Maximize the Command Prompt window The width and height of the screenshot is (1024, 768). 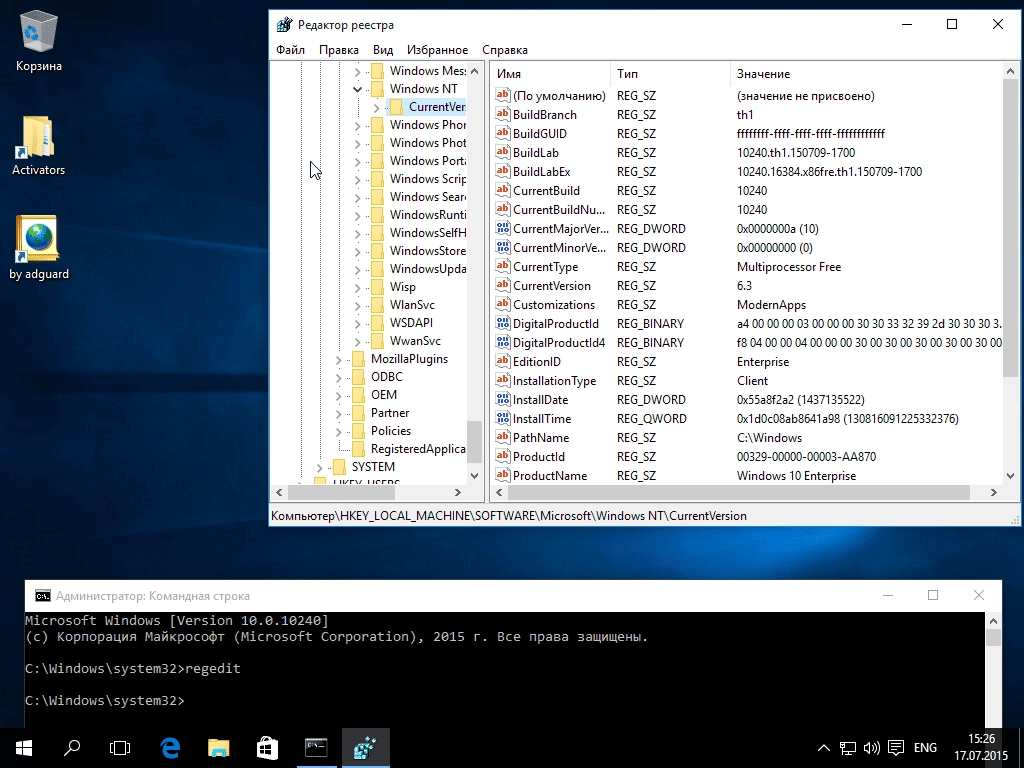933,595
